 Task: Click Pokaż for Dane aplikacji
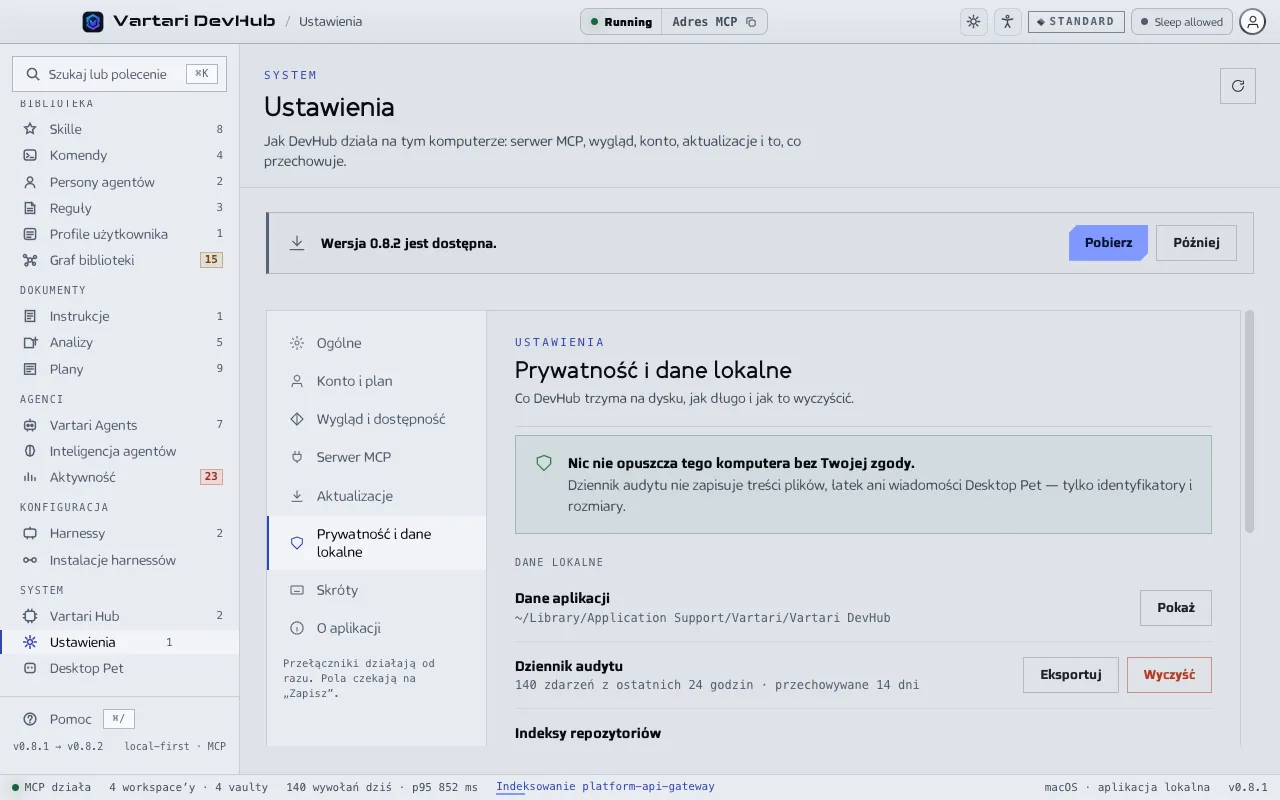click(1176, 608)
